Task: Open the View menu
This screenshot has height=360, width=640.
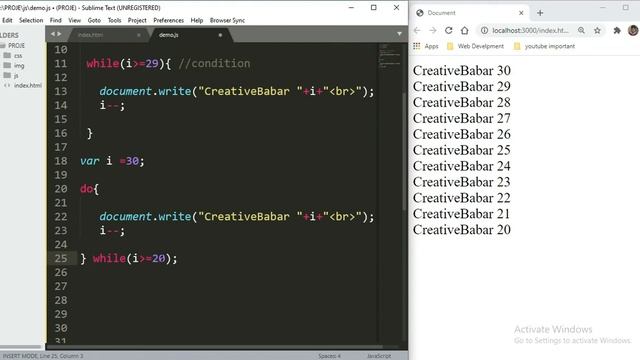Action: [74, 20]
